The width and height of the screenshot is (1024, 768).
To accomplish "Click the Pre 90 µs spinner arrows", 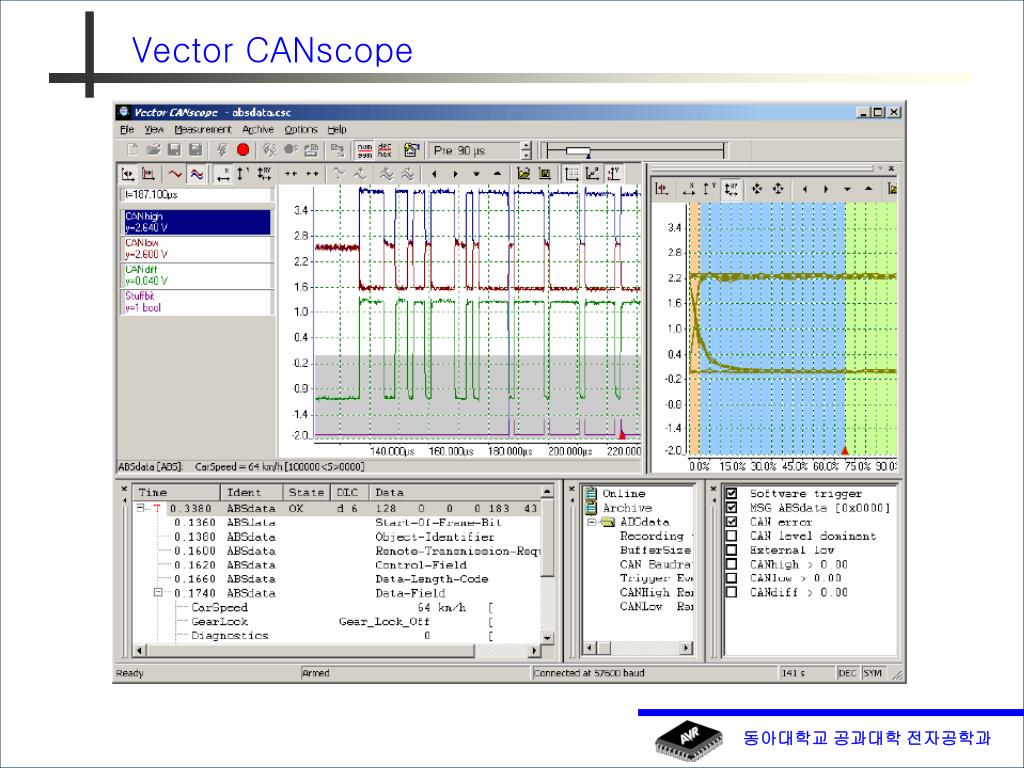I will [x=526, y=151].
